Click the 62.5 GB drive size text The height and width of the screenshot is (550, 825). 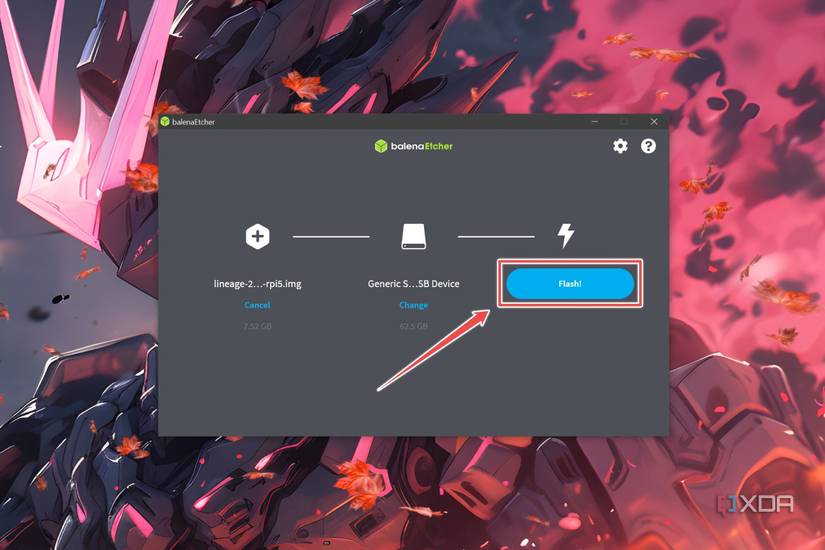click(x=414, y=326)
